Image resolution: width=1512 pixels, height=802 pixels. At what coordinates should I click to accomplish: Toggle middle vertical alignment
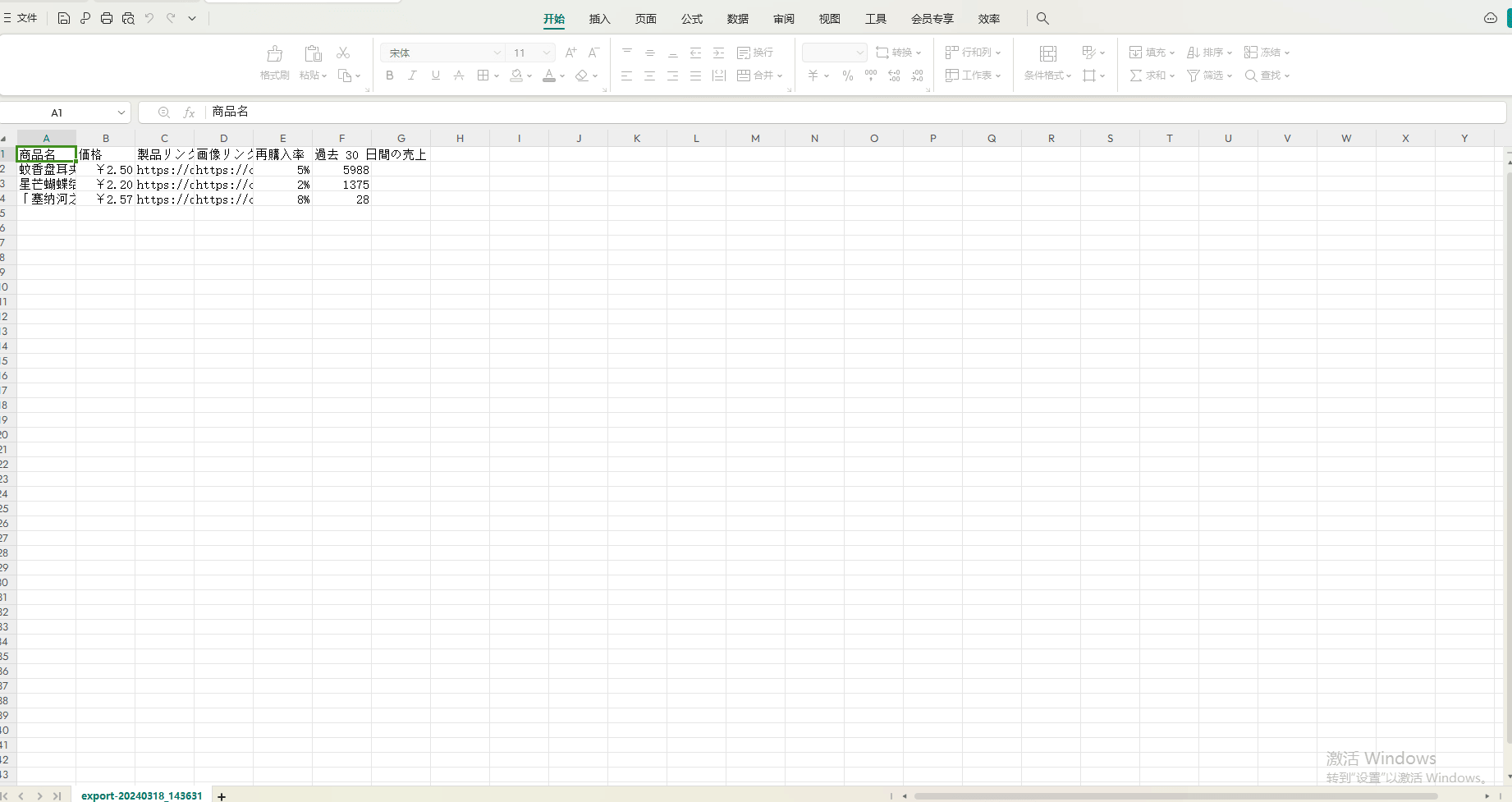click(x=650, y=53)
